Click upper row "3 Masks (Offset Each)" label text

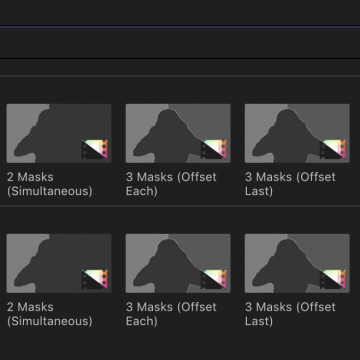(171, 184)
